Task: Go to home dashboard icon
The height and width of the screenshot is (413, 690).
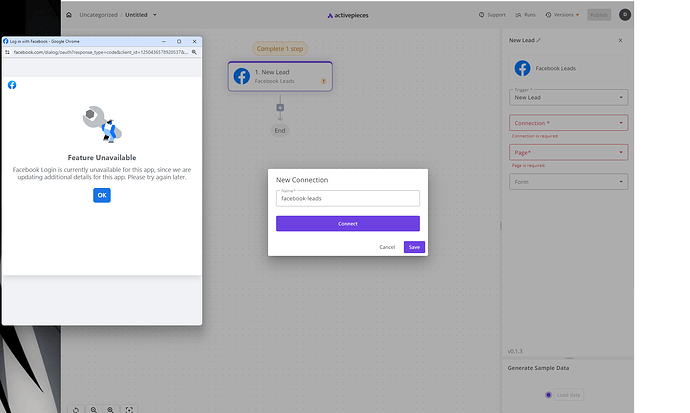Action: click(x=69, y=15)
